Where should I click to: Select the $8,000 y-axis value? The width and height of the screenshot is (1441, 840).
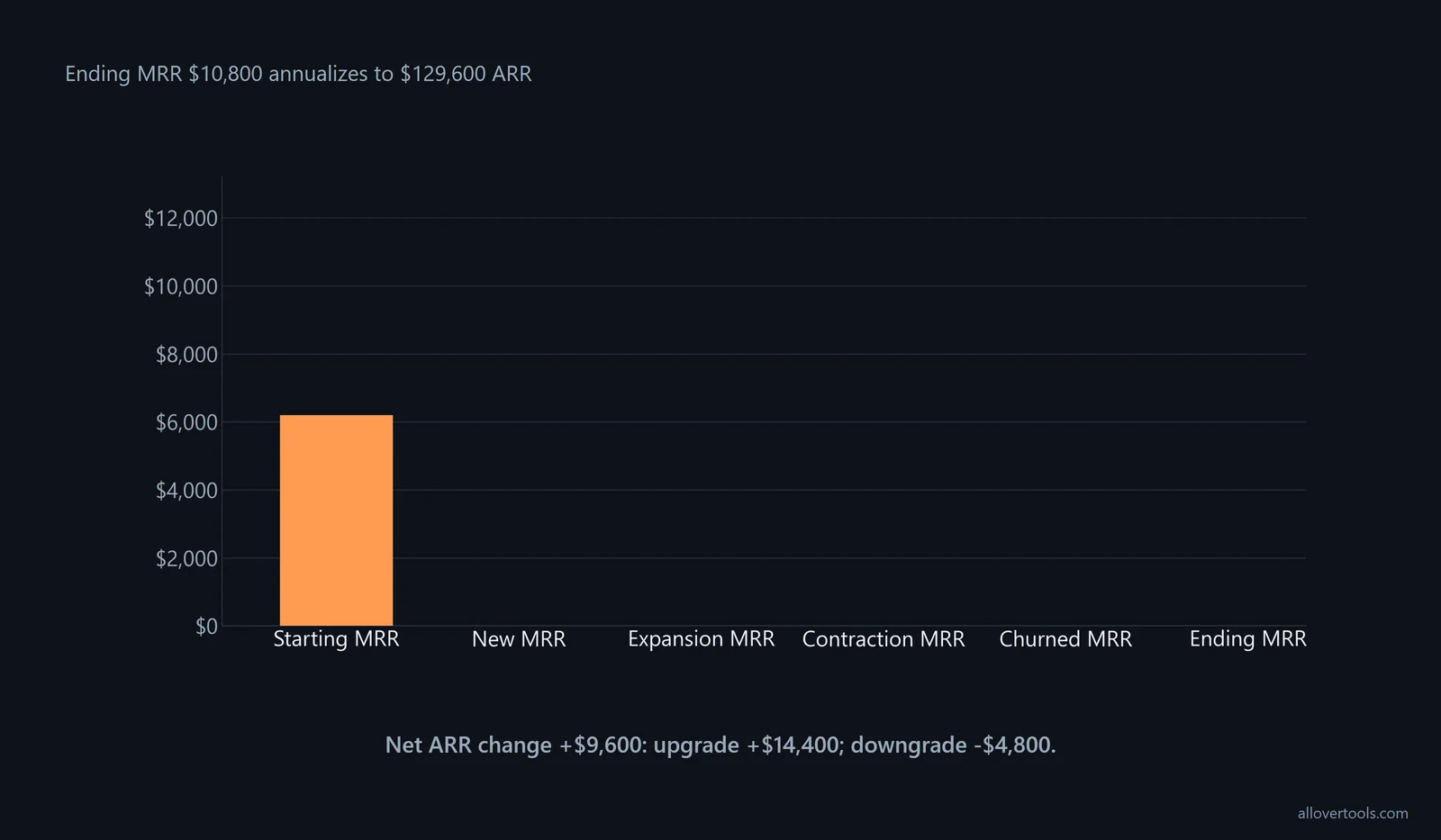tap(186, 355)
